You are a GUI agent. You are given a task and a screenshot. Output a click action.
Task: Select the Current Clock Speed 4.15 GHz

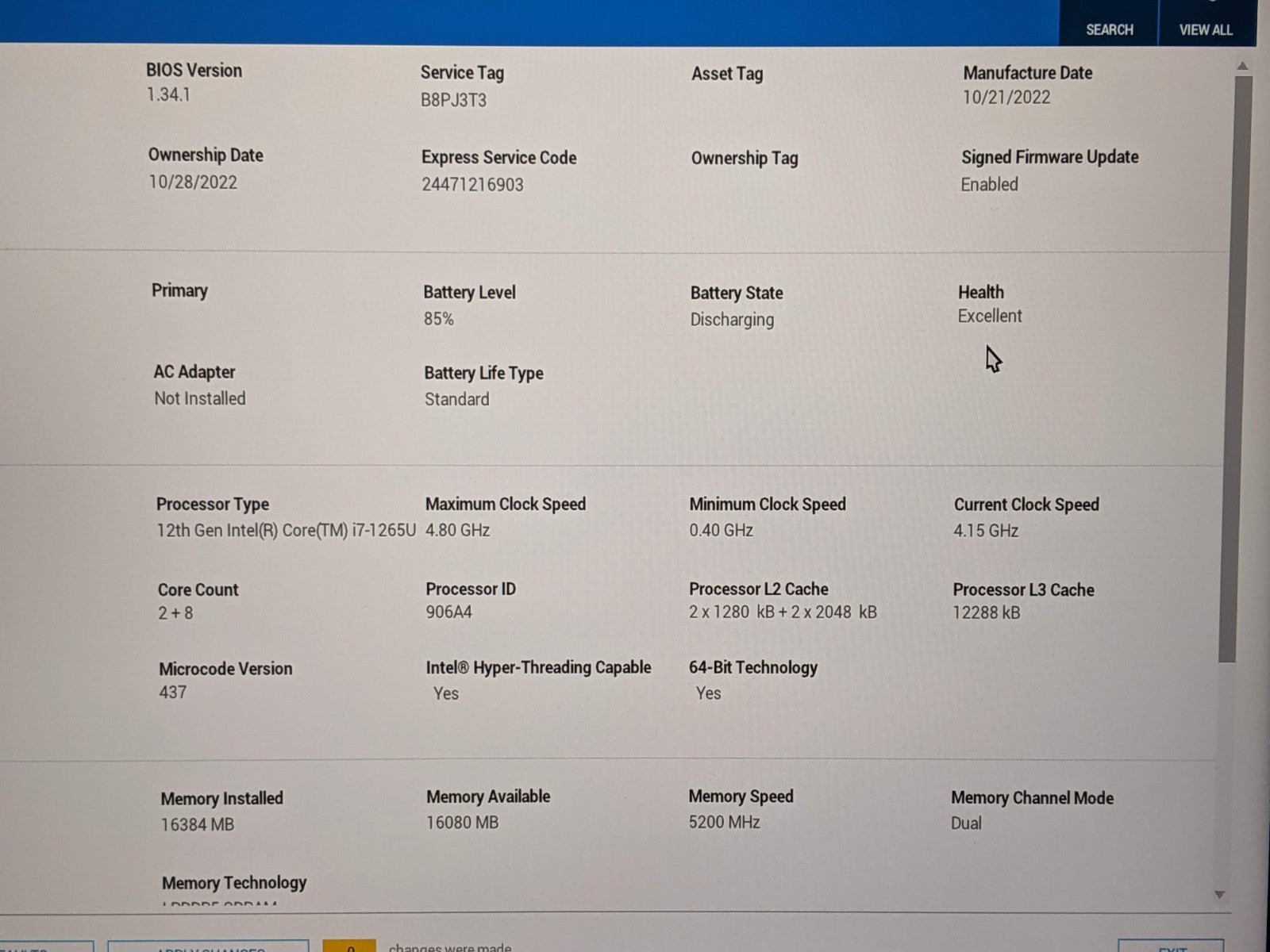[x=986, y=531]
